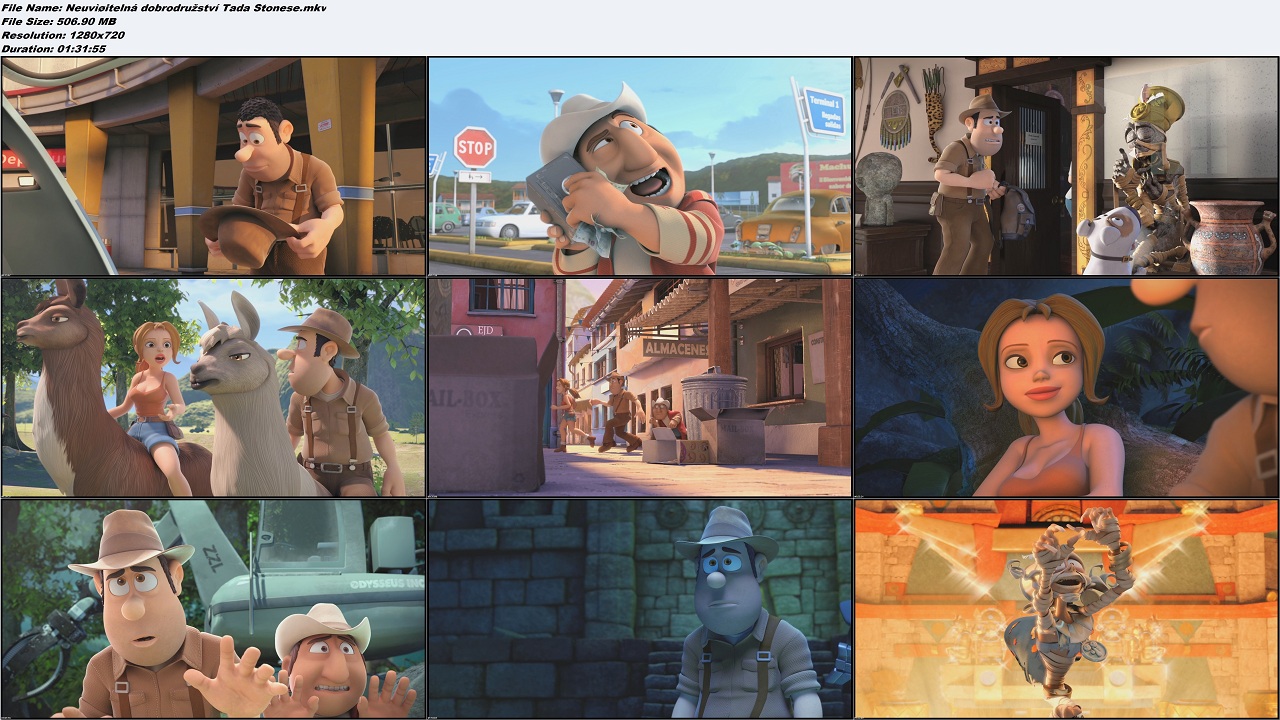
Task: Click the close-up thumbnail of smiling woman
Action: 1066,387
